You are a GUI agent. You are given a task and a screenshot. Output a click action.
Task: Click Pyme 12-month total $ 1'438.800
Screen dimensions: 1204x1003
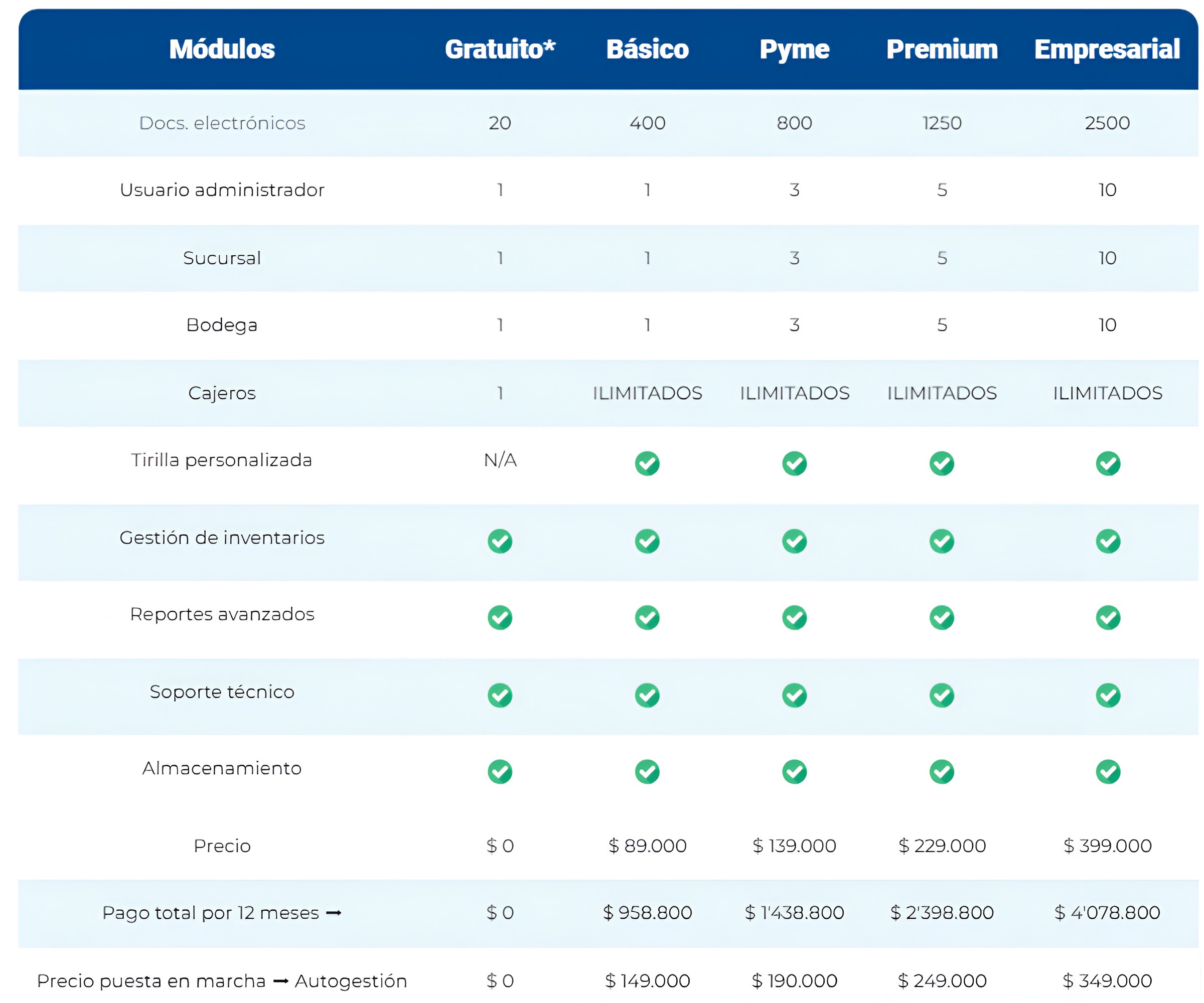(794, 912)
